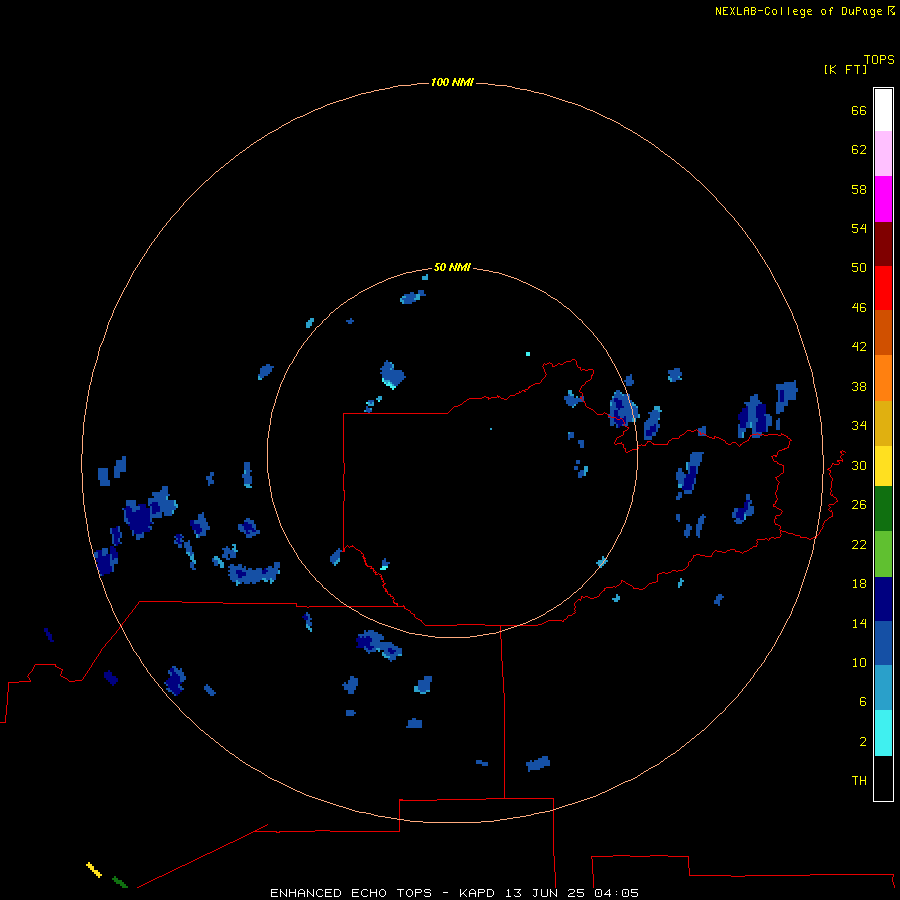
Task: Click the legend value 46
Action: (859, 307)
